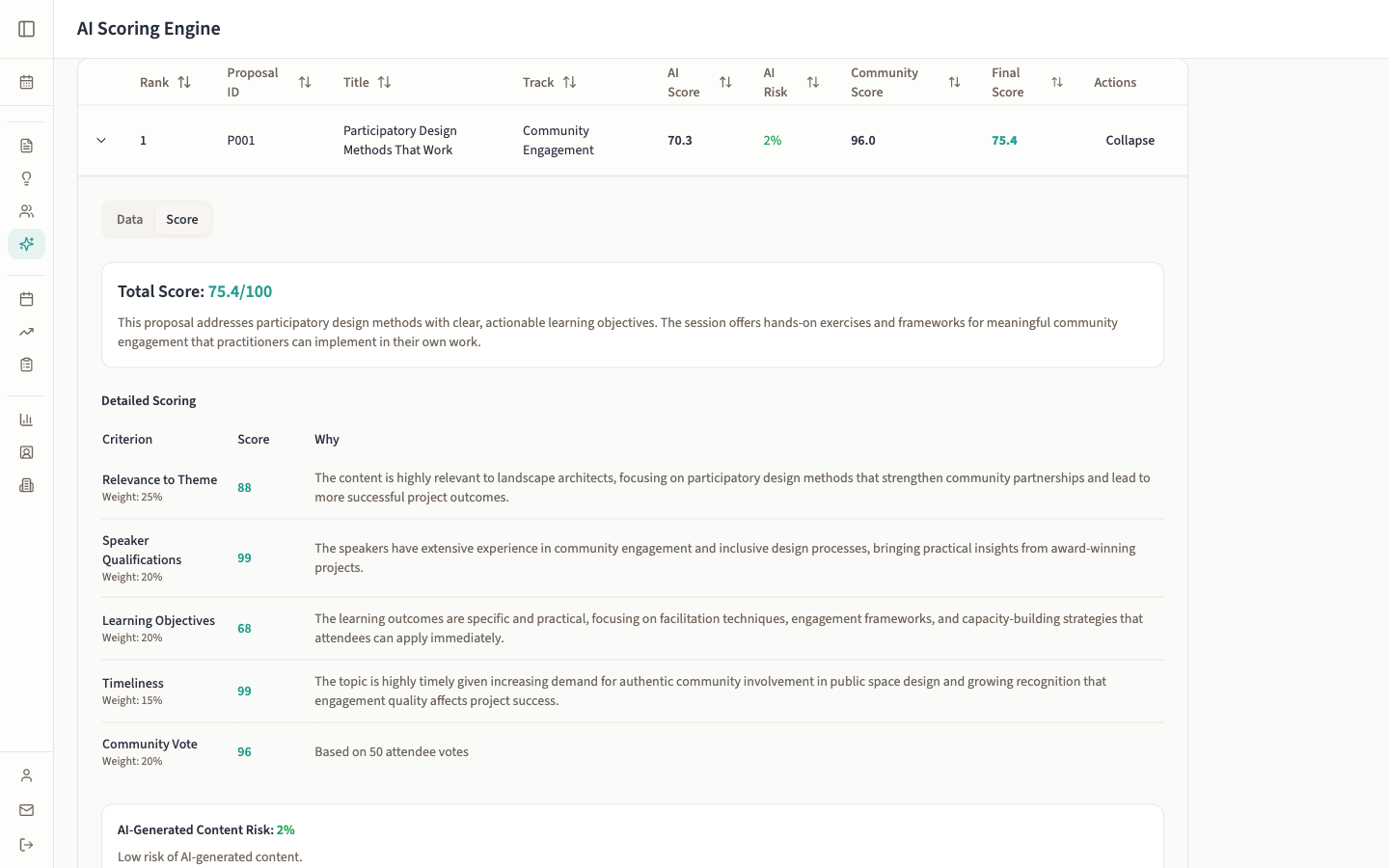Sort by Proposal ID using its arrows icon
The image size is (1389, 868).
(x=305, y=82)
